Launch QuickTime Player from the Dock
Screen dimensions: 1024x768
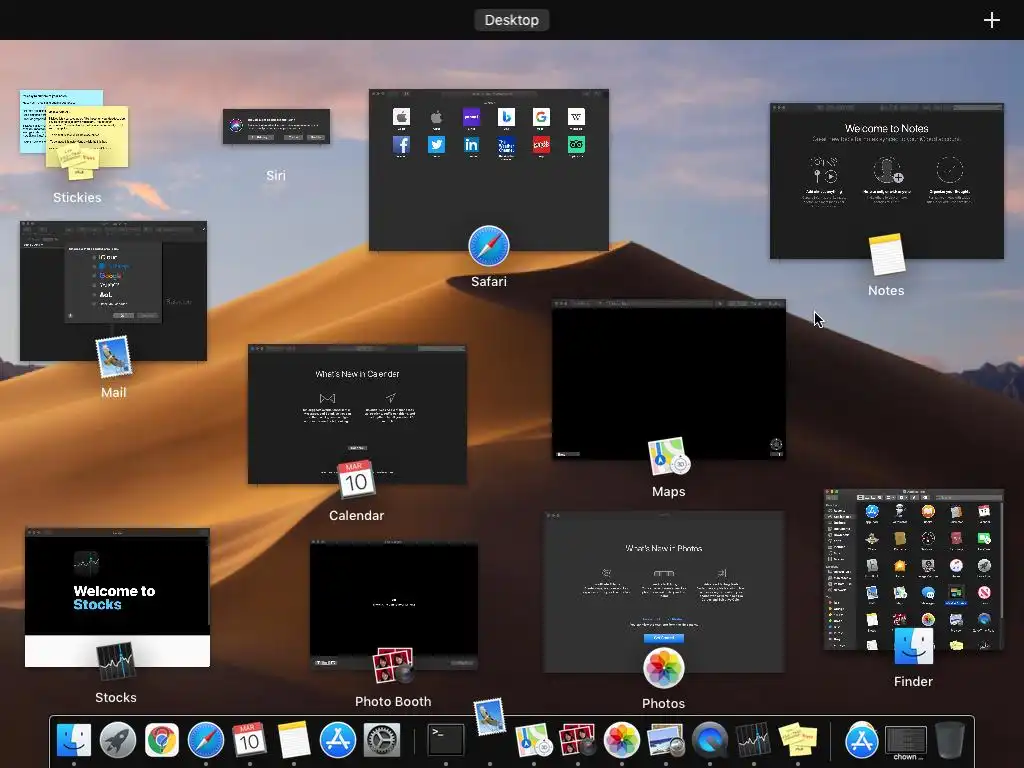[x=710, y=740]
